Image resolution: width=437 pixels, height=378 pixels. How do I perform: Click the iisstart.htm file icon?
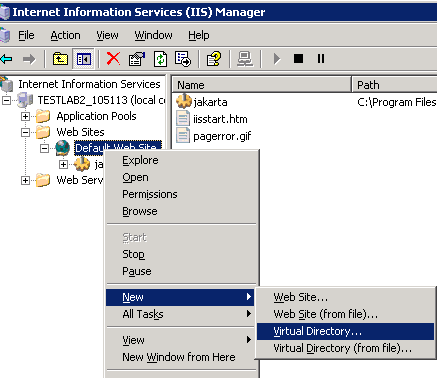point(183,119)
